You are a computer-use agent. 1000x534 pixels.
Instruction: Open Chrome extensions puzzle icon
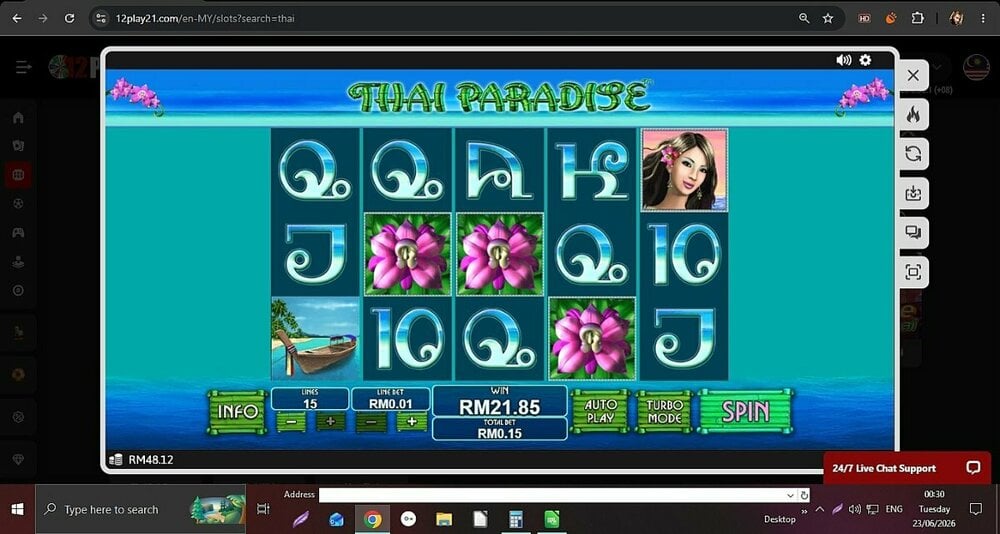click(x=917, y=19)
